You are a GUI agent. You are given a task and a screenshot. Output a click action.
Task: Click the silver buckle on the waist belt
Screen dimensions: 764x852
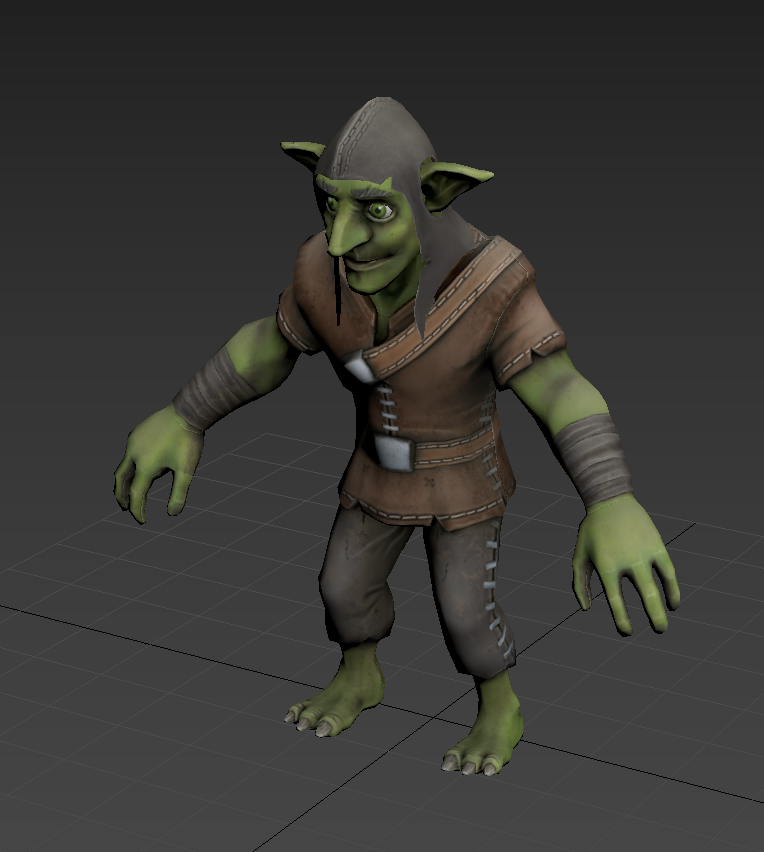tap(396, 453)
